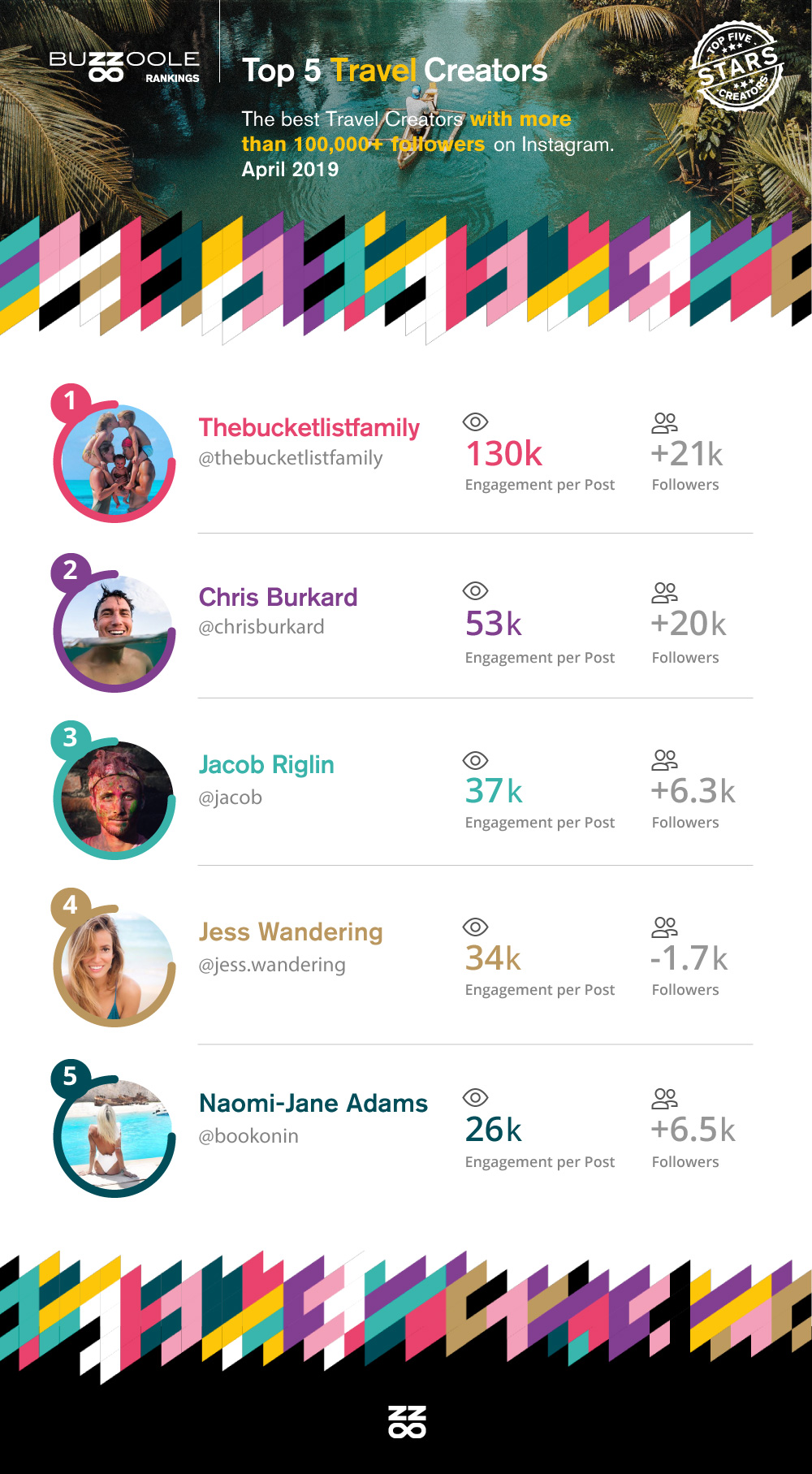812x1474 pixels.
Task: Click the eye icon above 53k engagement
Action: click(475, 590)
